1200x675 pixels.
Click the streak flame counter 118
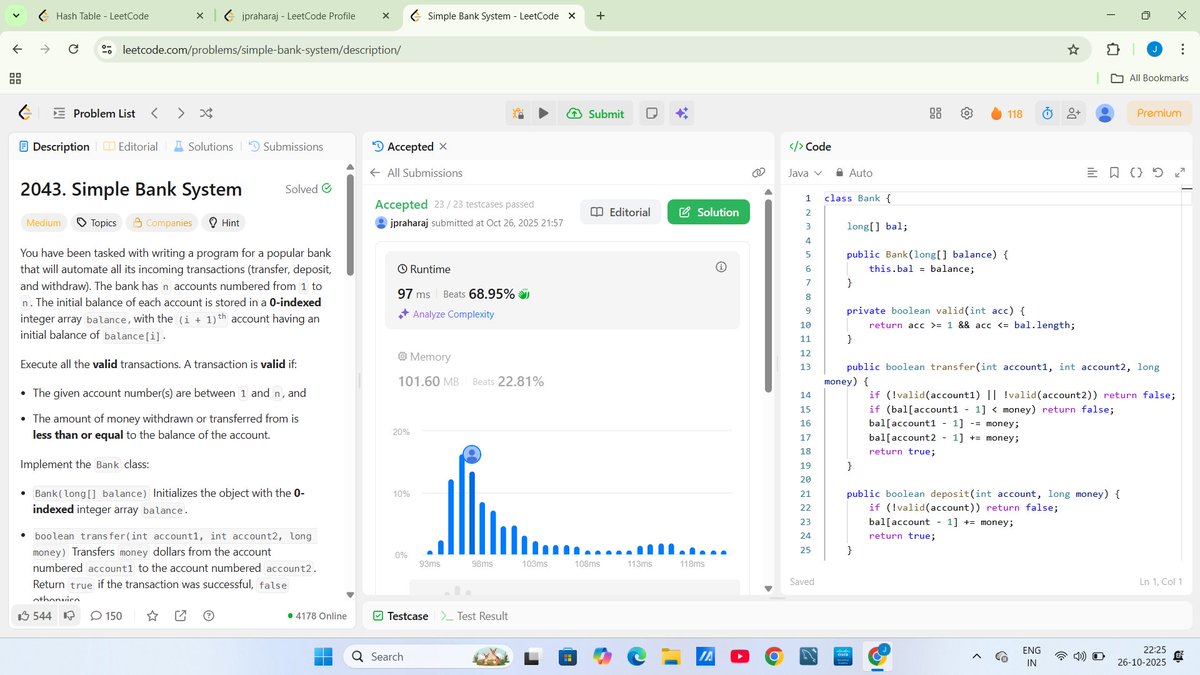coord(1006,114)
